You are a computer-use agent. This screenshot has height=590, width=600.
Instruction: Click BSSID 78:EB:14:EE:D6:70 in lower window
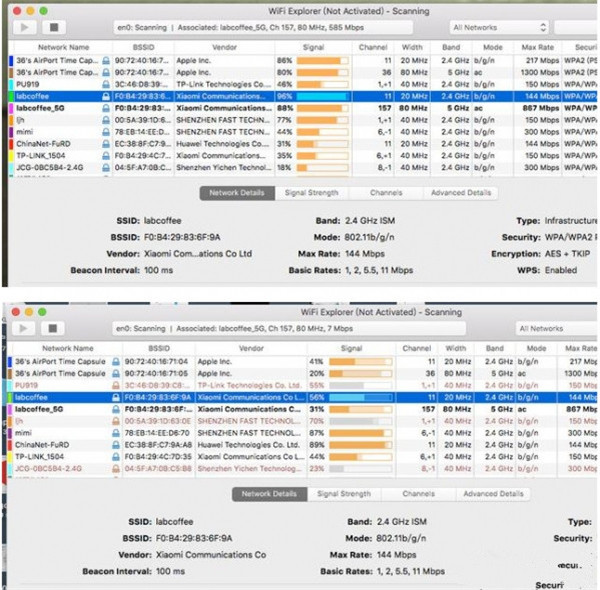pos(157,433)
